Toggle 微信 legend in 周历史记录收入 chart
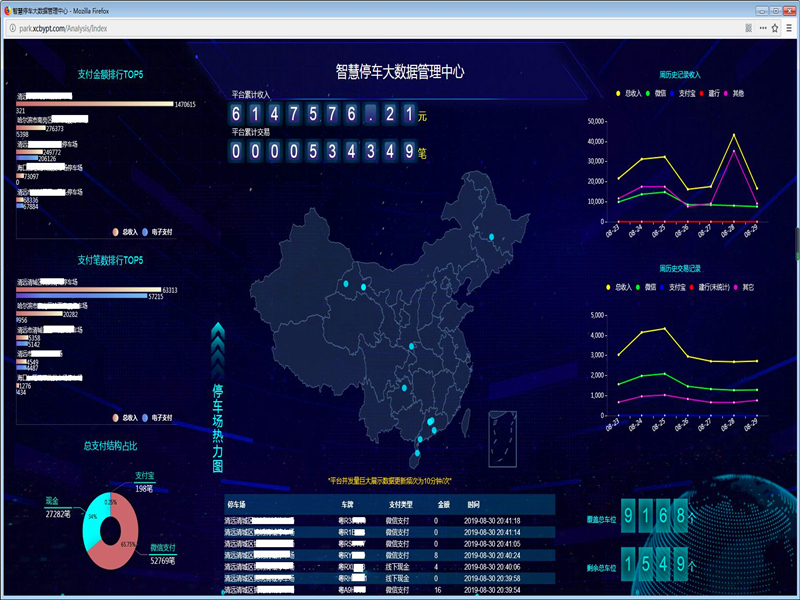 [653, 93]
